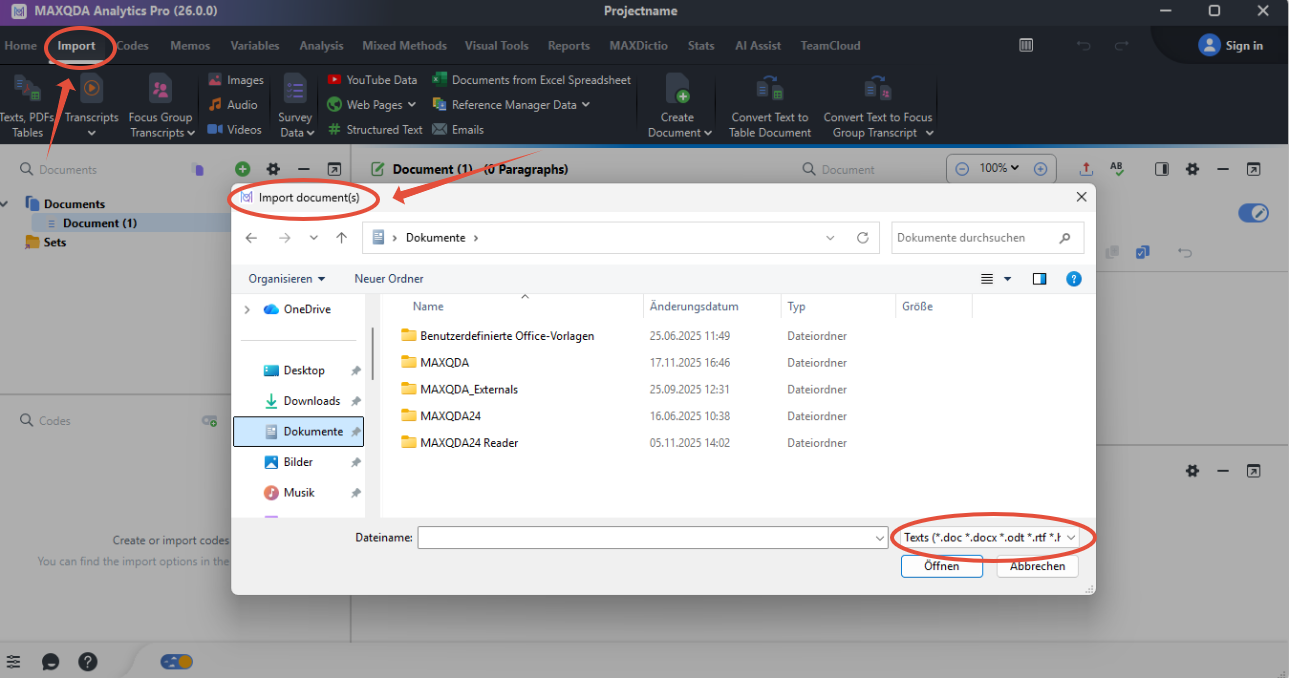Click the Abbrechen button
This screenshot has height=678, width=1289.
tap(1037, 566)
